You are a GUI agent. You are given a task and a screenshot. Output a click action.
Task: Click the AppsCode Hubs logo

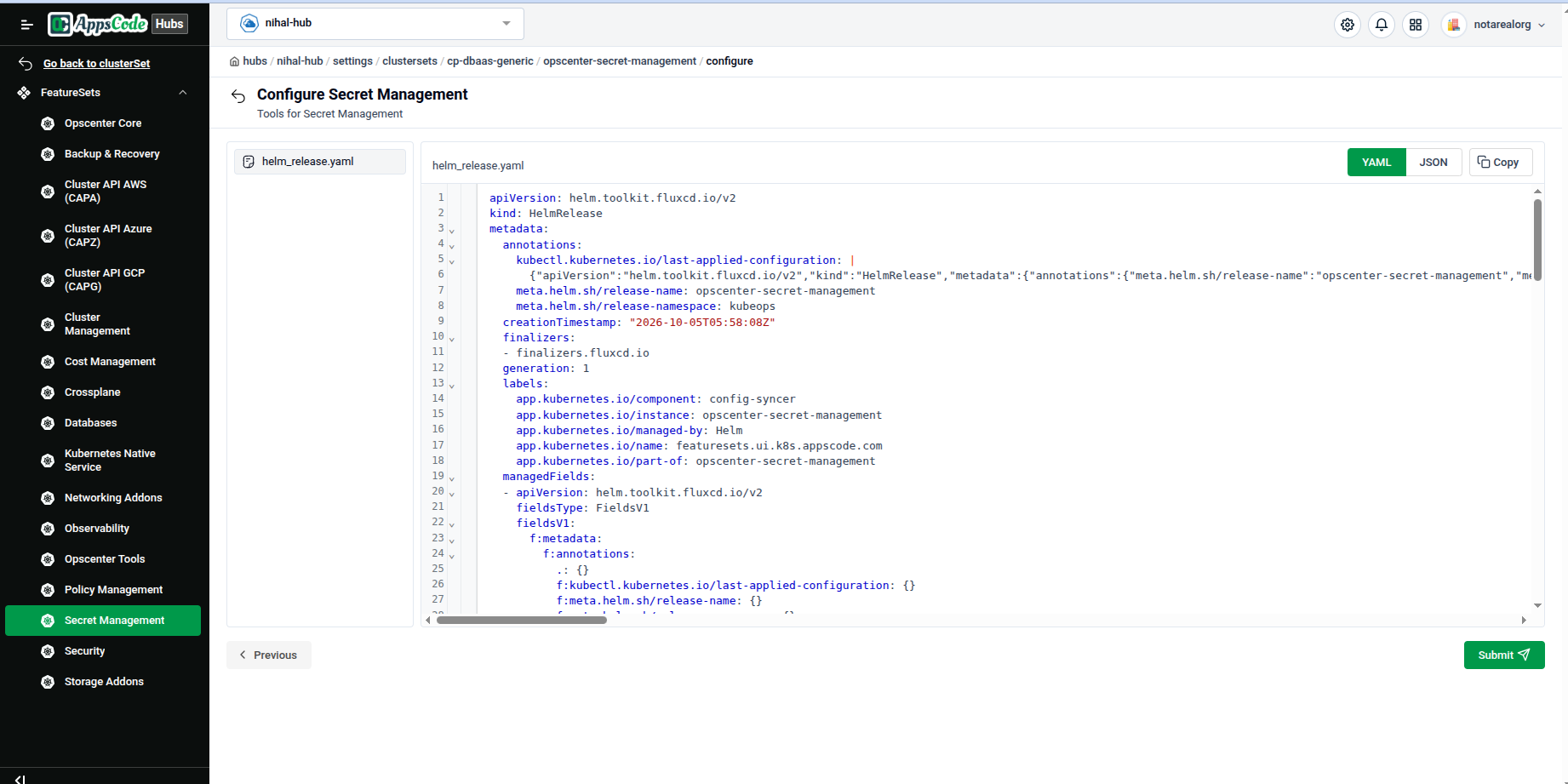point(117,24)
